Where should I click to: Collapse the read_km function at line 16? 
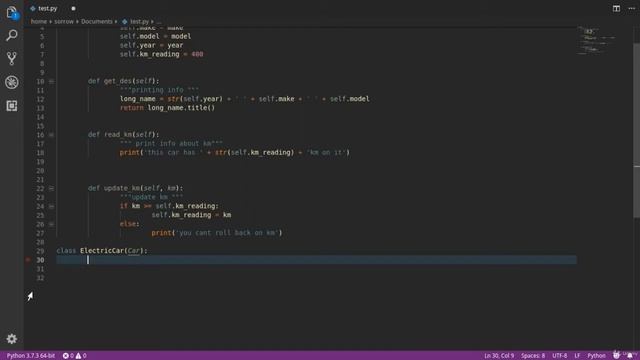coord(51,135)
